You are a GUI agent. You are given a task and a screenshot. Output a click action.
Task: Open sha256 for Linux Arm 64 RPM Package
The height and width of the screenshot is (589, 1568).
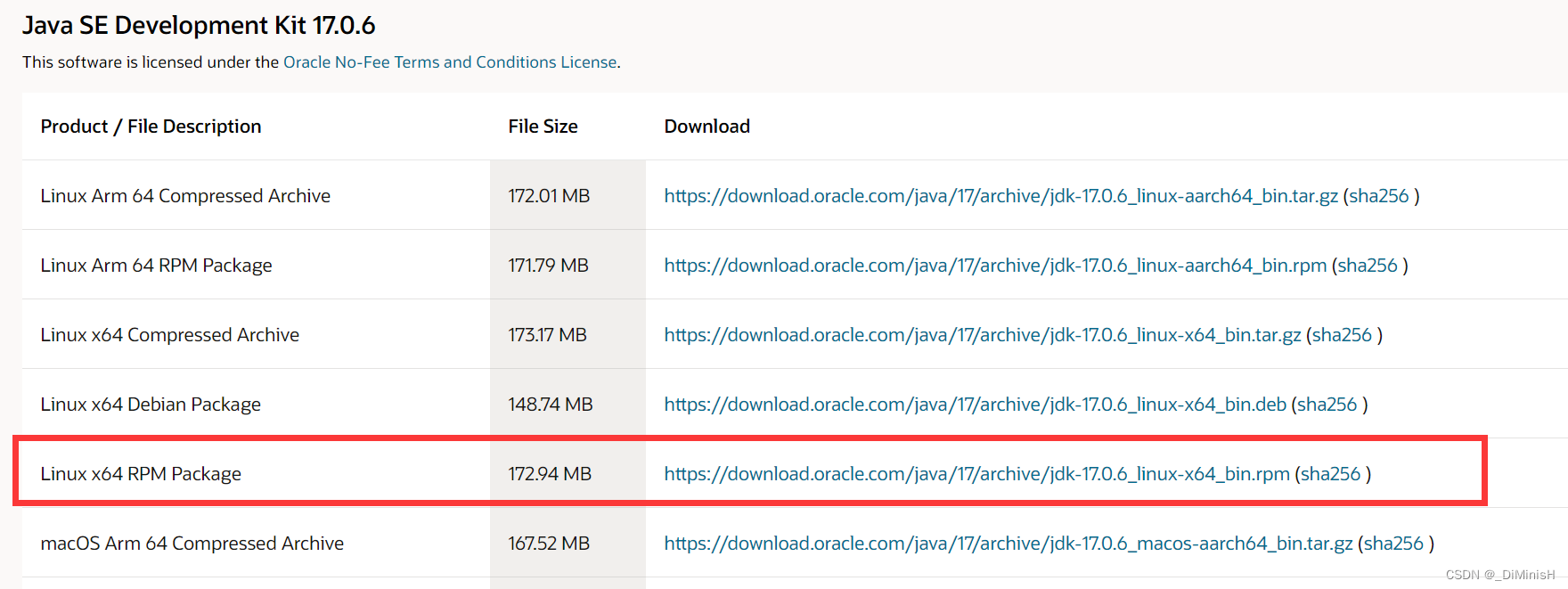(1367, 266)
